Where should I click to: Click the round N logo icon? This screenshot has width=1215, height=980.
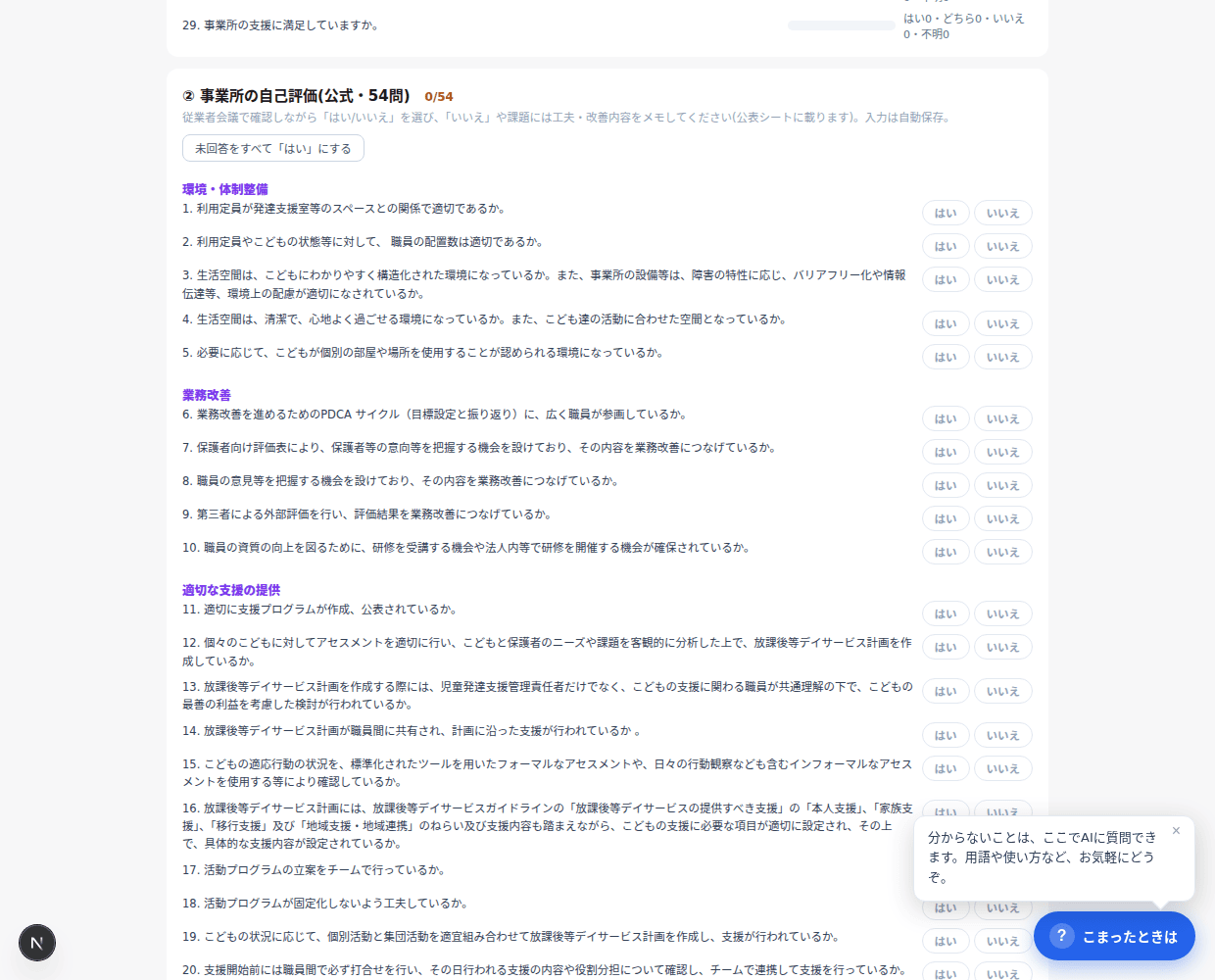point(37,943)
